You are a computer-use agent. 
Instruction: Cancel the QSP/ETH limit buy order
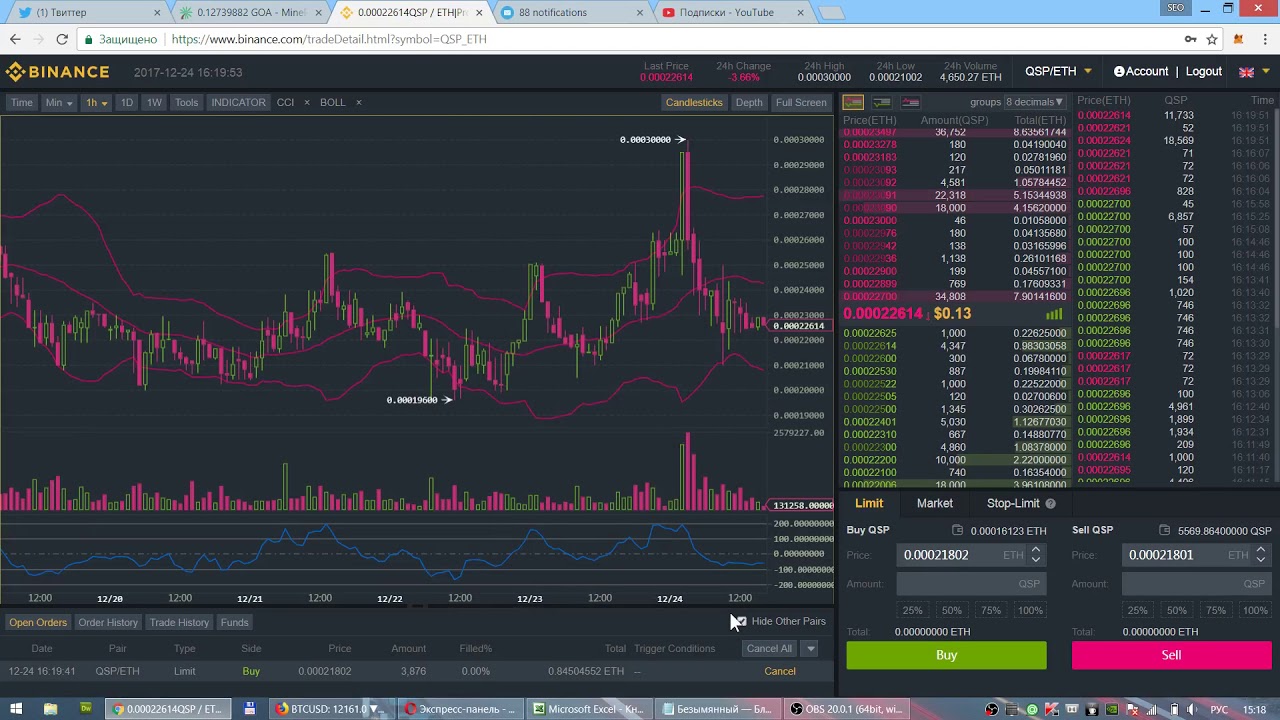(x=780, y=671)
